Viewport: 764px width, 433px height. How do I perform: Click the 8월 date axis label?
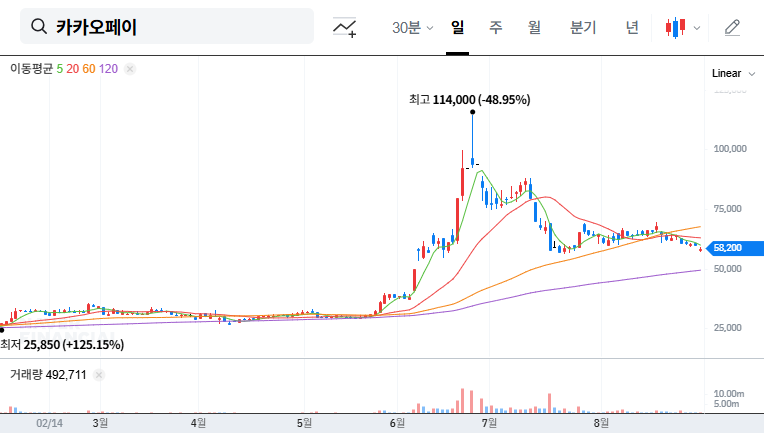click(601, 423)
